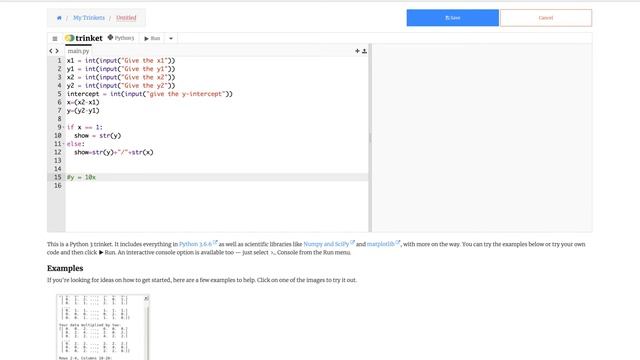The width and height of the screenshot is (640, 360).
Task: Click line 1 'x1 = int(input(...'
Action: point(121,60)
